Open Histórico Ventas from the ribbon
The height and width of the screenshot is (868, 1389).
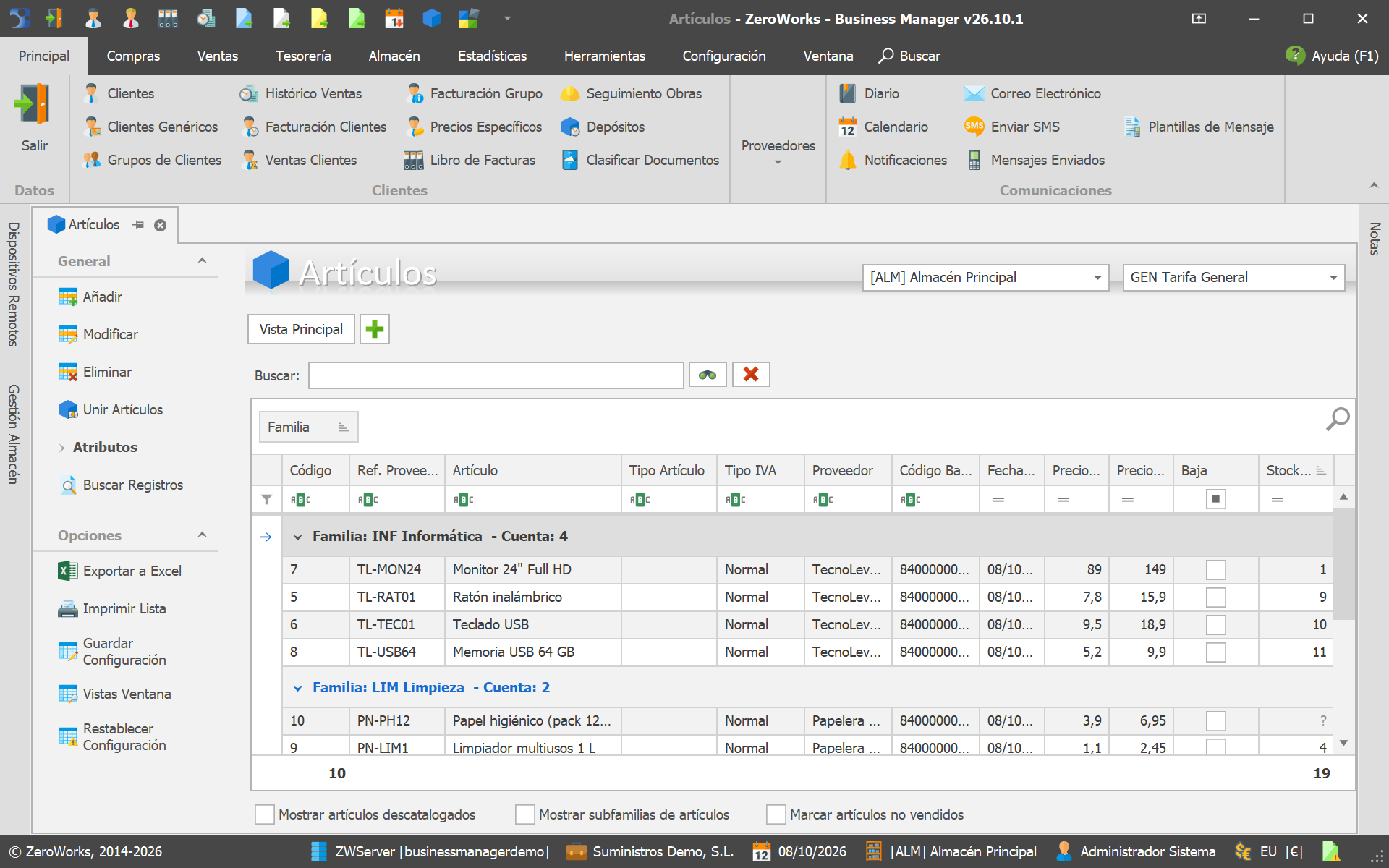301,93
